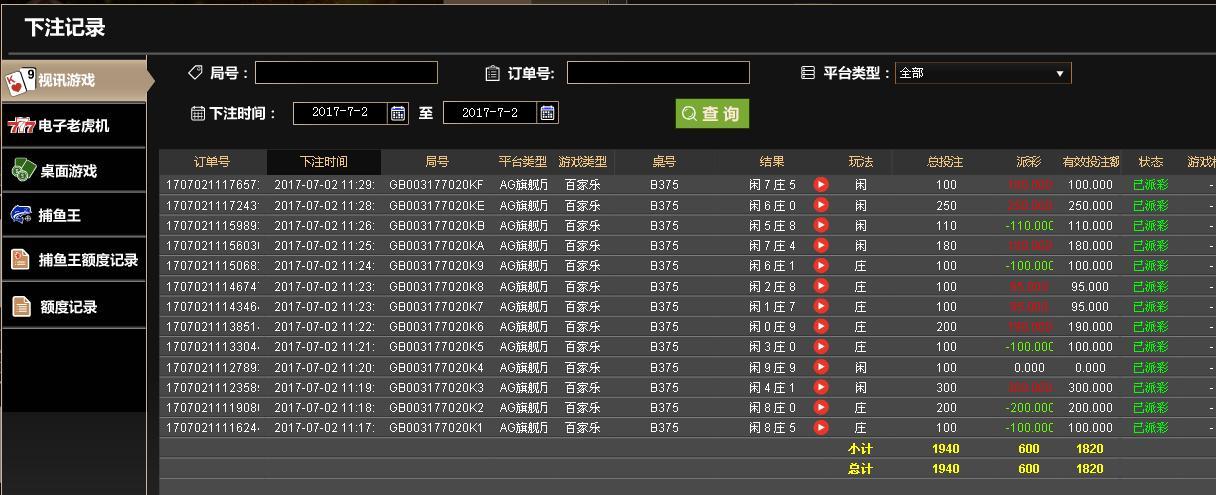Sort by the 总投注 column header

(x=945, y=162)
